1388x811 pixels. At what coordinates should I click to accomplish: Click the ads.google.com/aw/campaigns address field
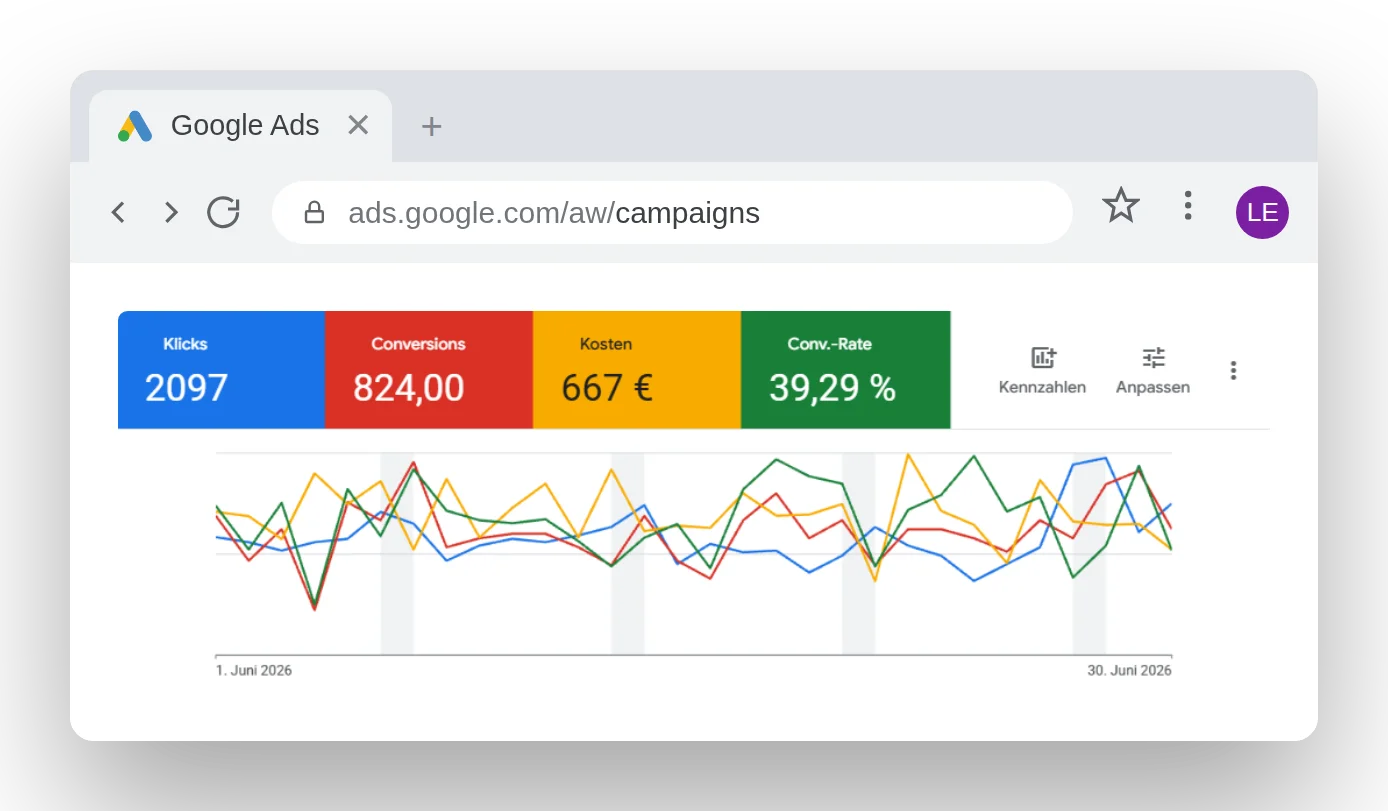tap(672, 212)
